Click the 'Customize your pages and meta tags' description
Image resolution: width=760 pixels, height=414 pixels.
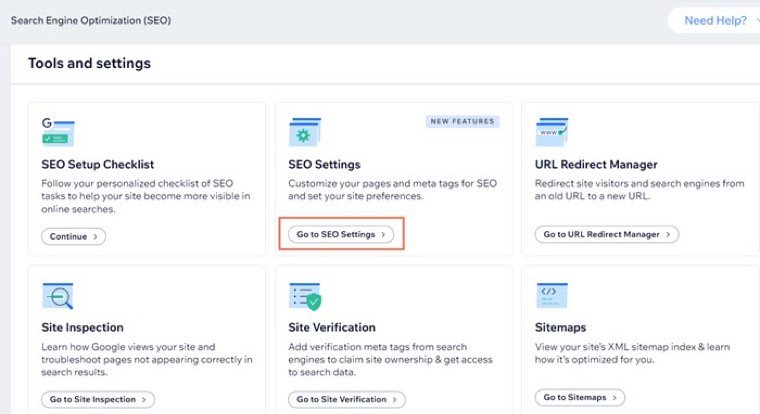coord(393,190)
